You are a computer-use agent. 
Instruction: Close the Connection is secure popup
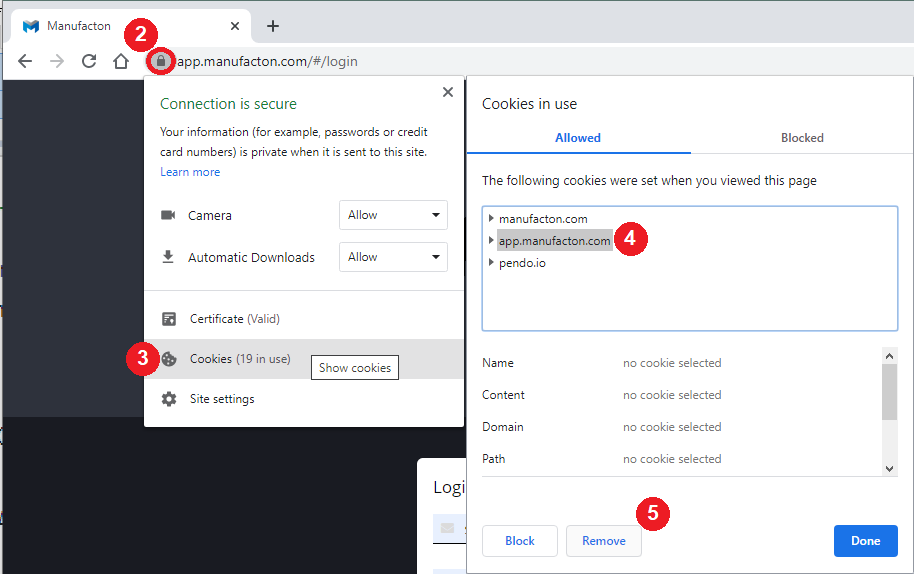[447, 92]
